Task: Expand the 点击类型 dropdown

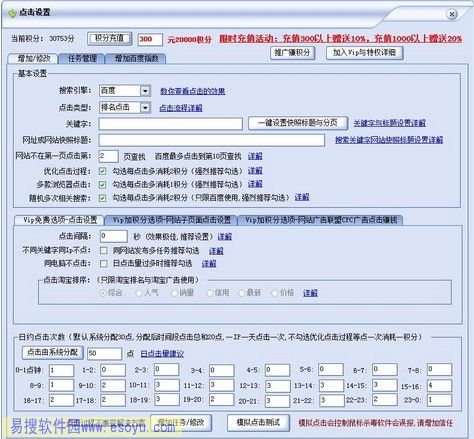Action: pyautogui.click(x=145, y=108)
